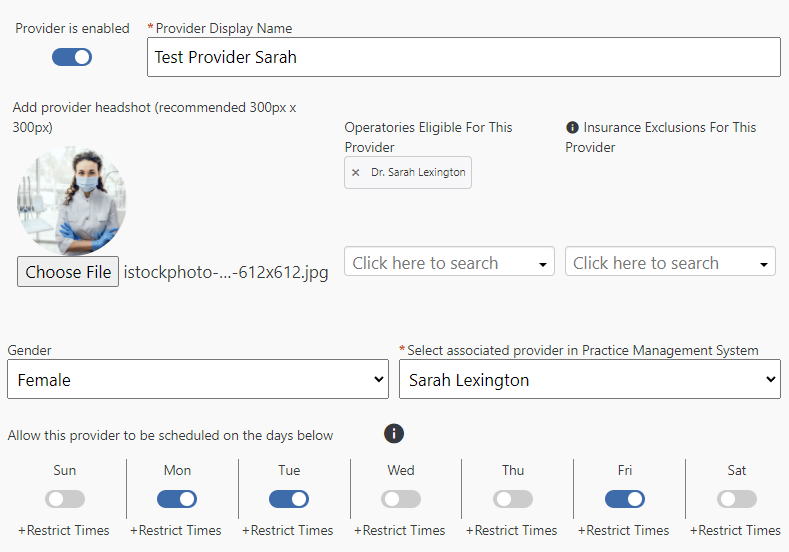789x552 pixels.
Task: Click the Dr. Sarah Lexington tag text
Action: tap(418, 172)
